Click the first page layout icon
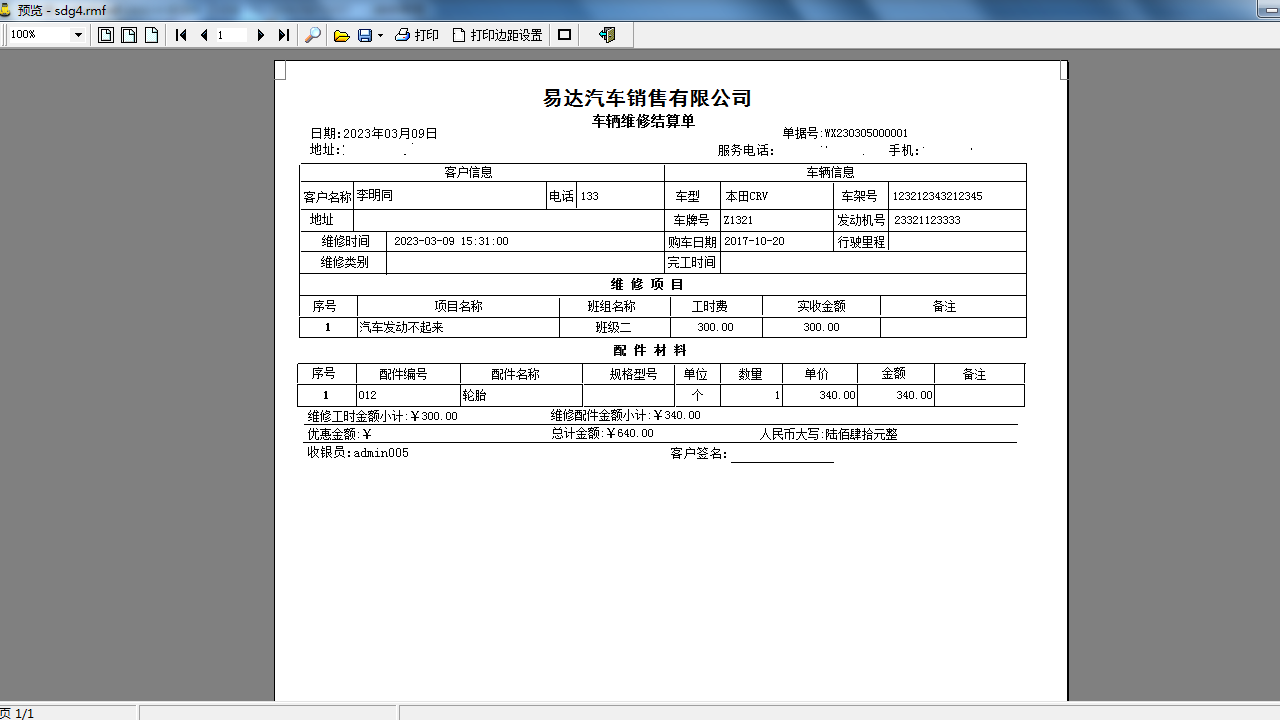 pyautogui.click(x=106, y=35)
